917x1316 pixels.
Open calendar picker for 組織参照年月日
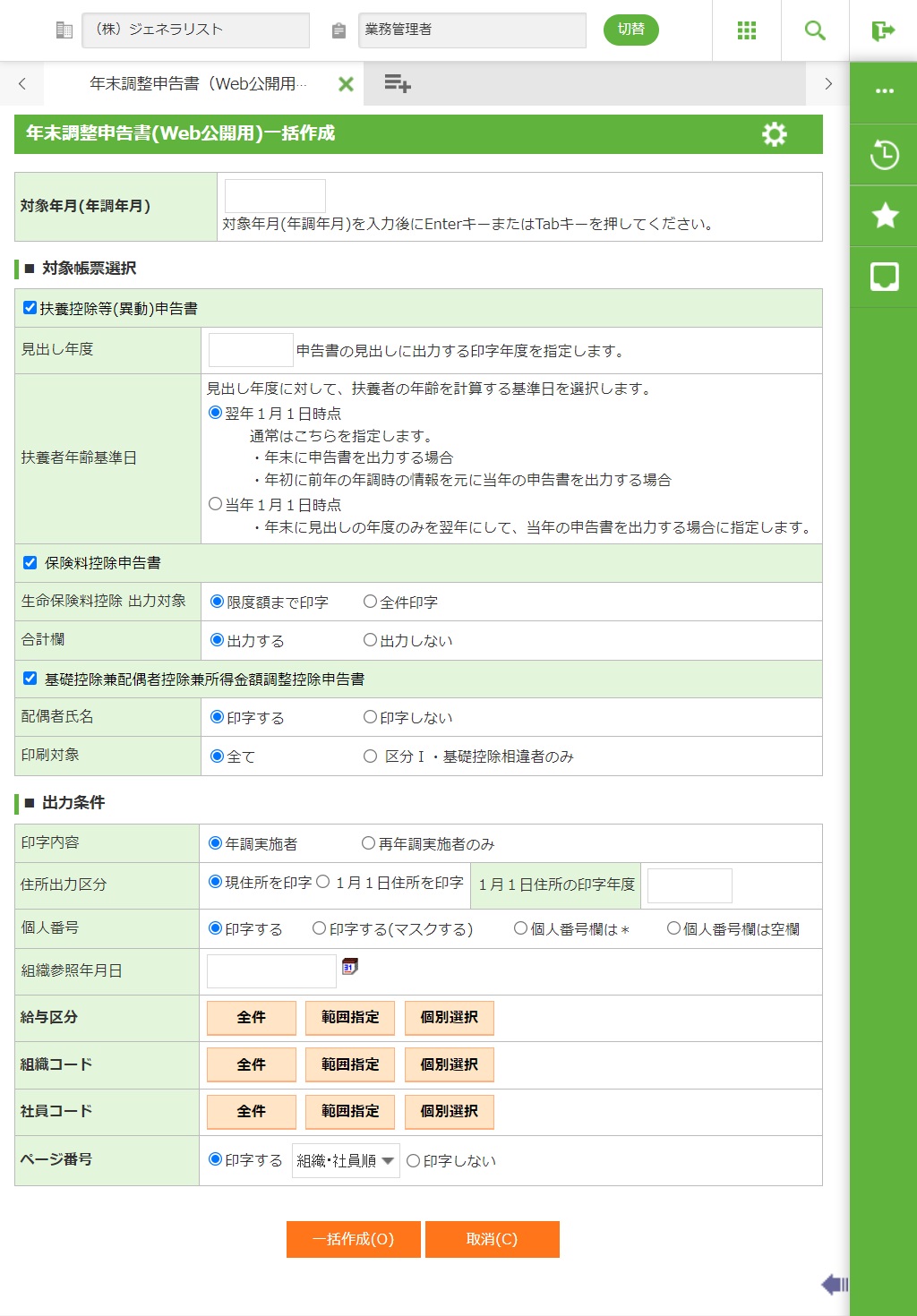[350, 967]
